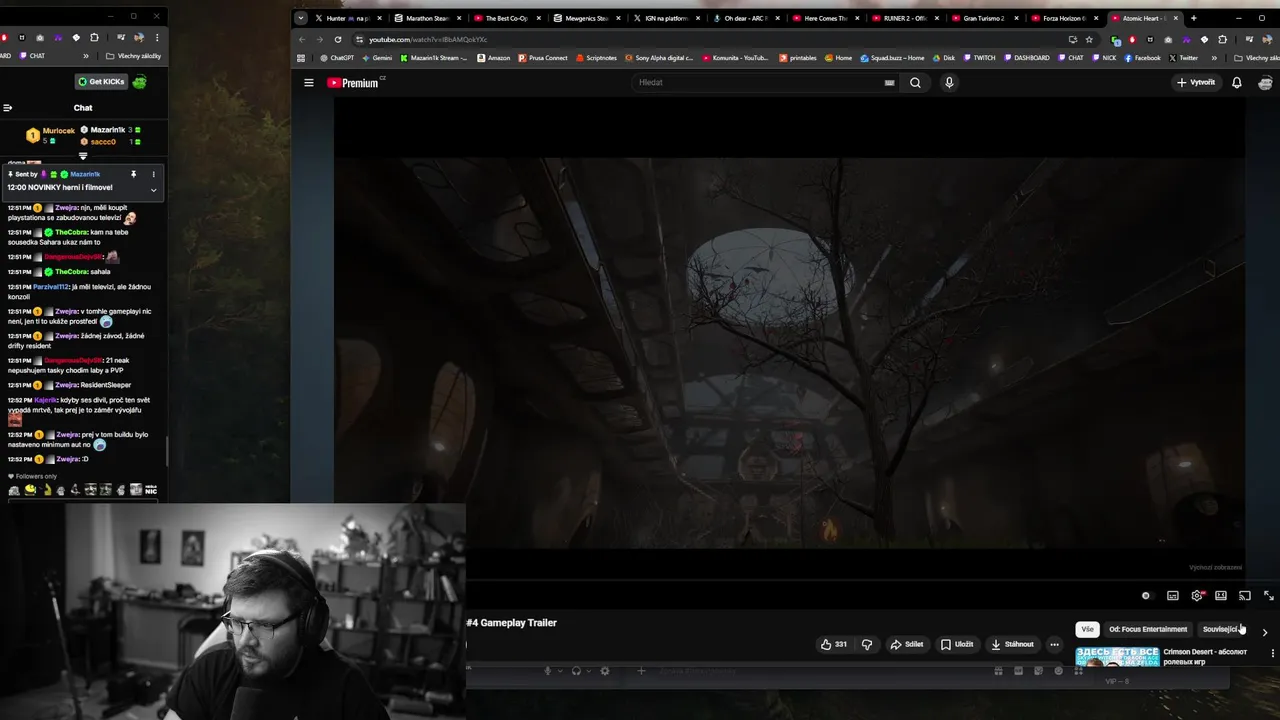Open the YouTube hamburger guide menu

click(x=309, y=83)
